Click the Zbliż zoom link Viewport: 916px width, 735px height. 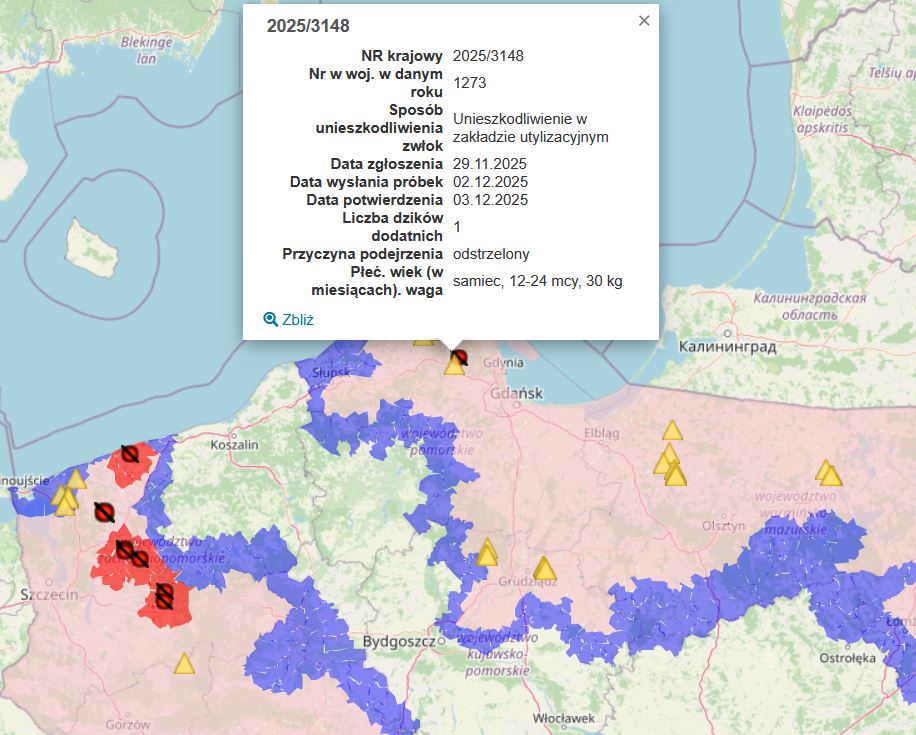coord(298,320)
